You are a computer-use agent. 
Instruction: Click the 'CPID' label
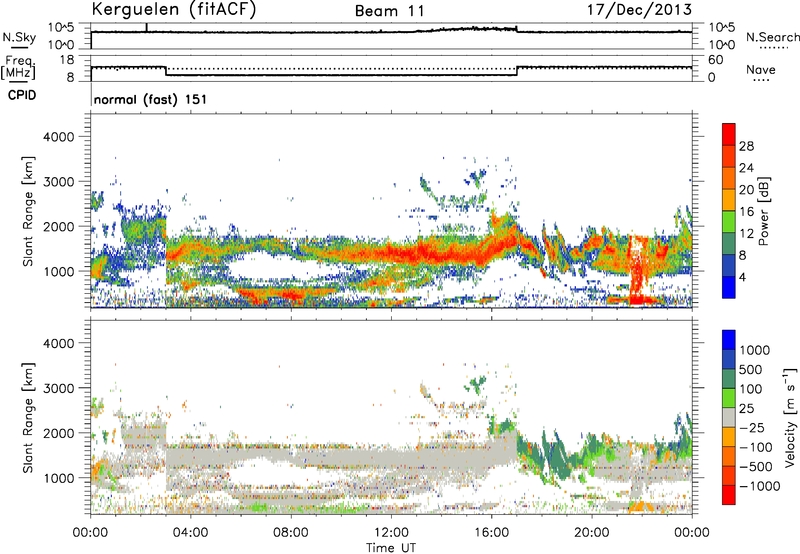coord(22,95)
